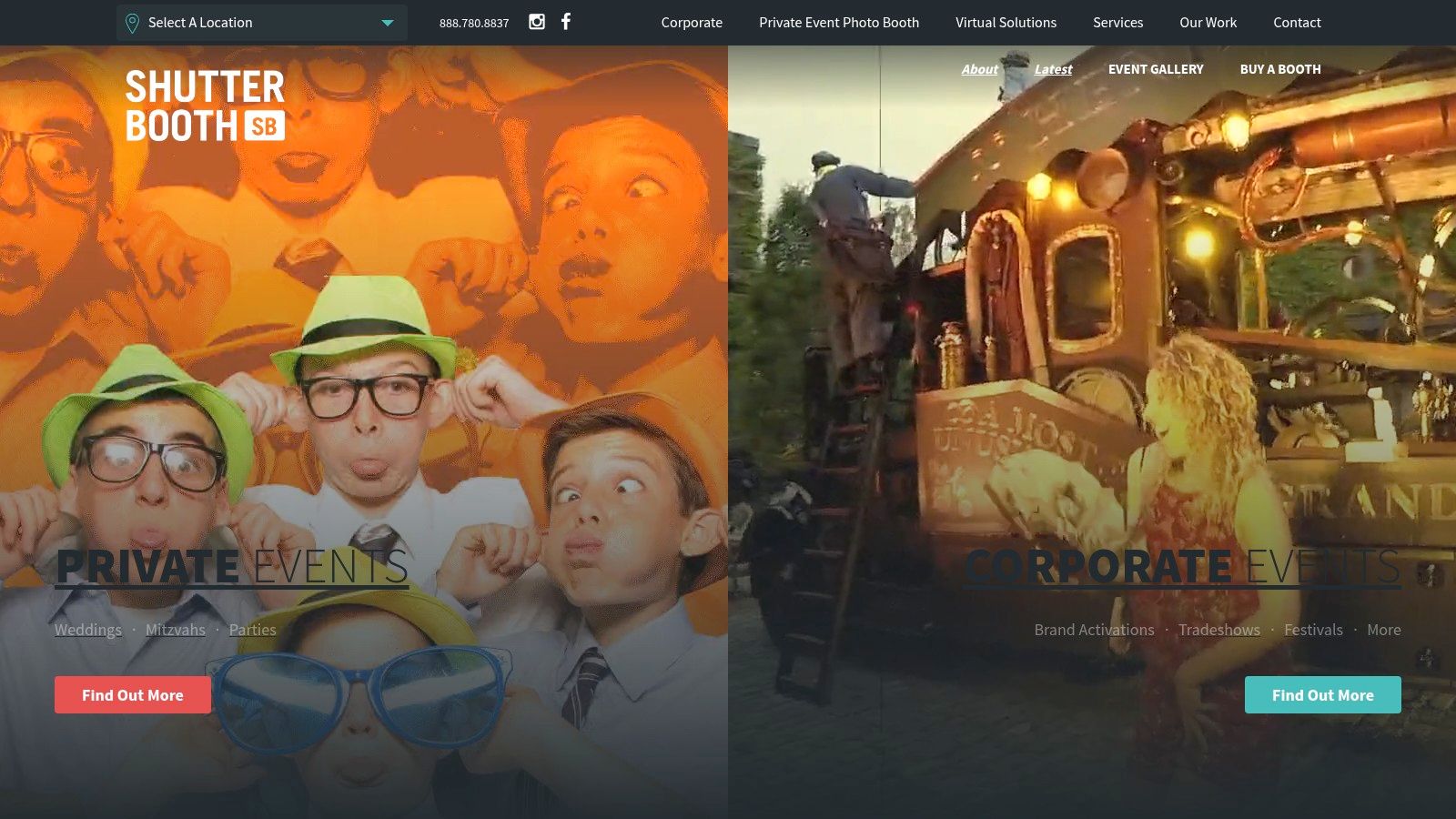Screen dimensions: 1456x819
Task: Open Private Event Photo Booth menu
Action: (x=839, y=23)
